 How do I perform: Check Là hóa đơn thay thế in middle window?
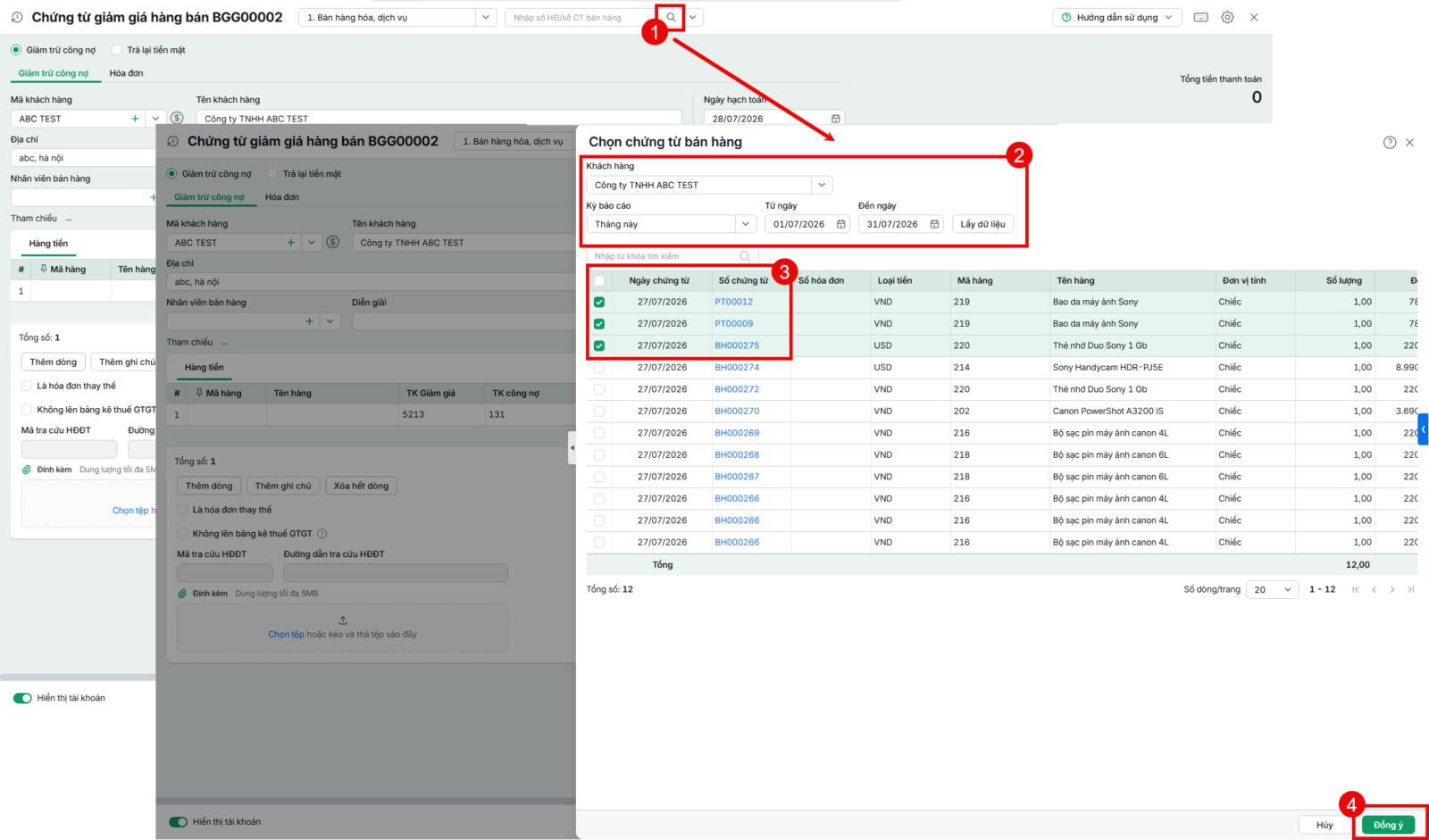click(183, 510)
